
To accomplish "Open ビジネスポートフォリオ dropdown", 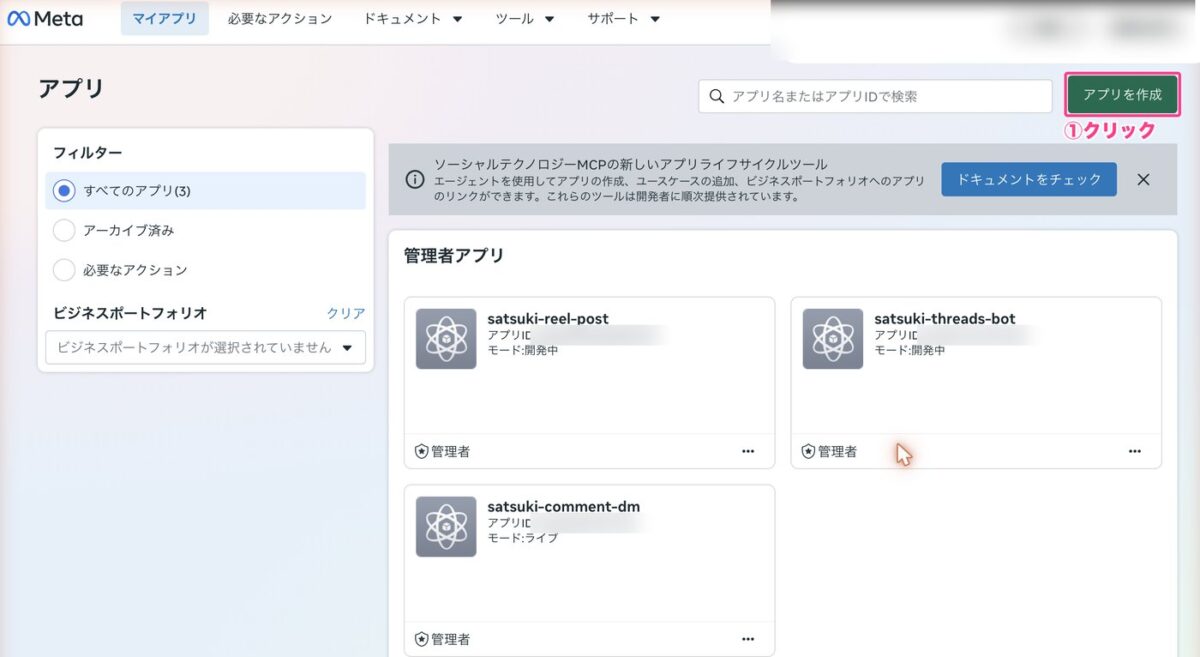I will 206,347.
